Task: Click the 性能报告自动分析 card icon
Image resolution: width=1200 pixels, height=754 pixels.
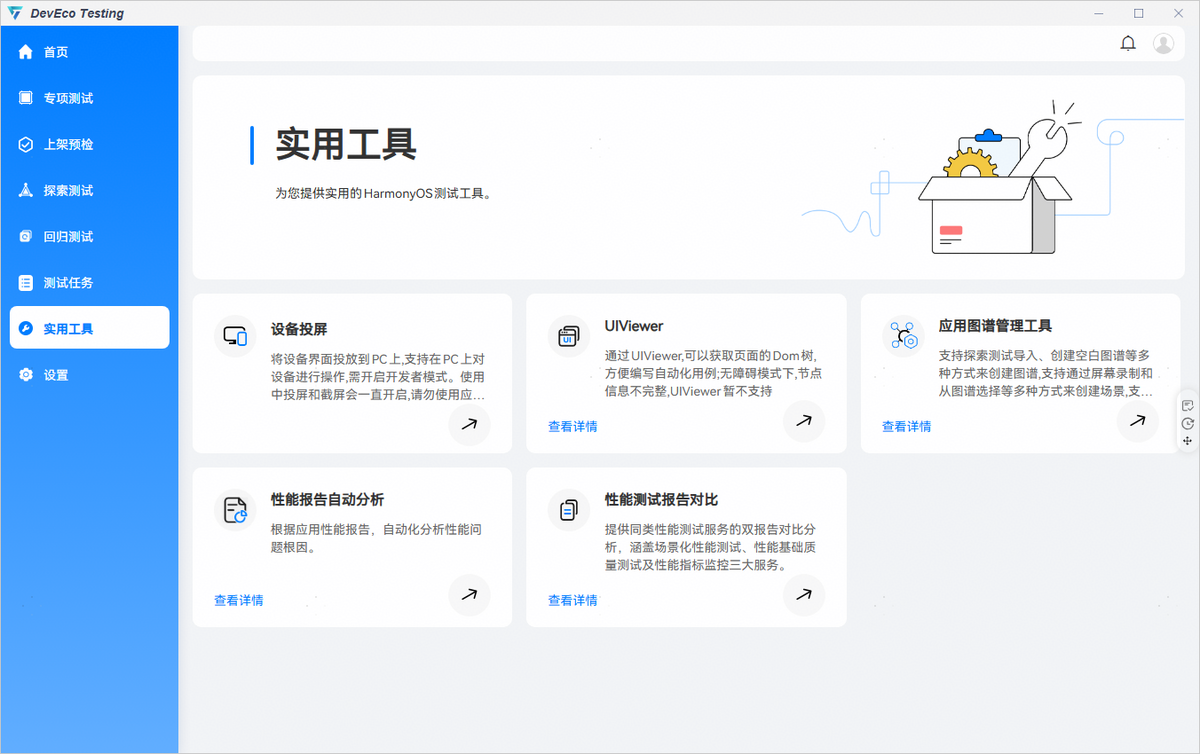Action: (x=235, y=510)
